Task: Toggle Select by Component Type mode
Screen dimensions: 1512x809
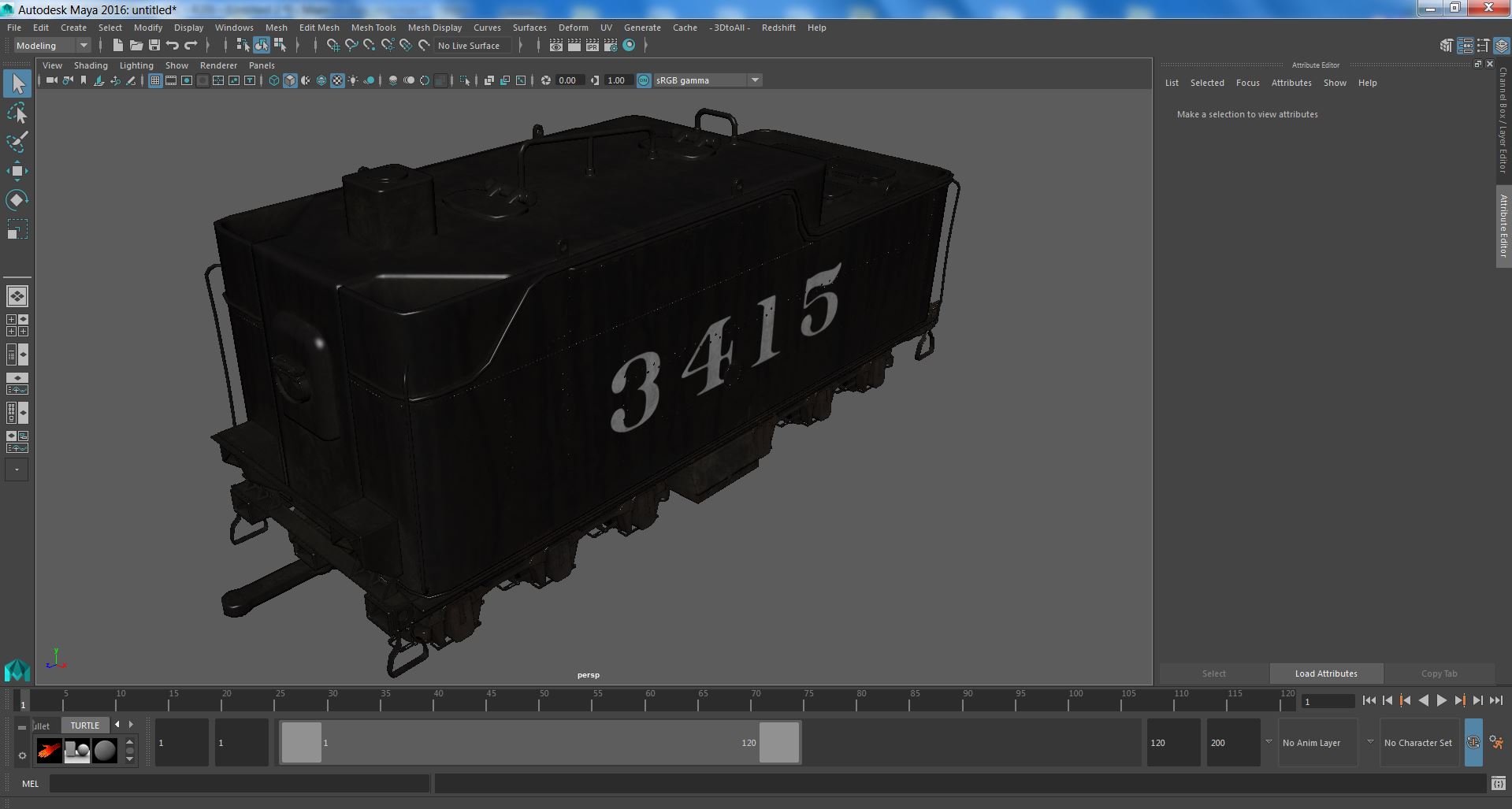Action: pos(280,46)
